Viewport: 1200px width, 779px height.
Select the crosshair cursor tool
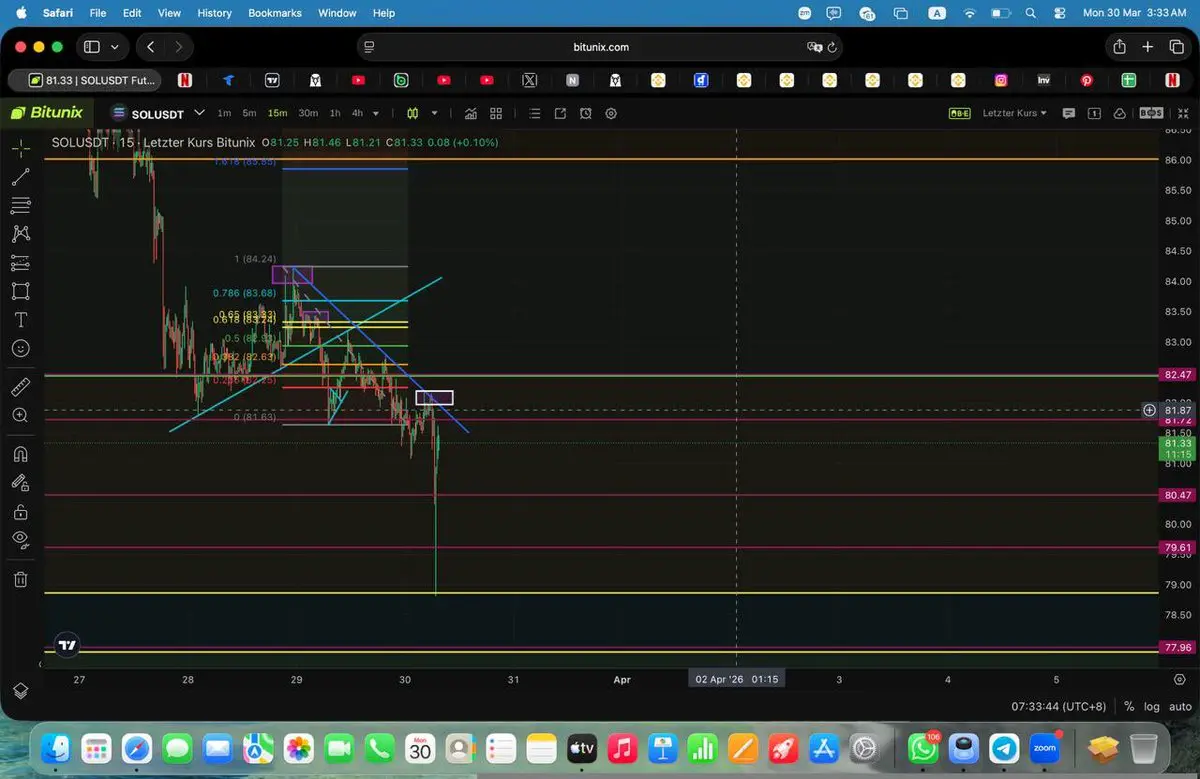click(x=20, y=148)
